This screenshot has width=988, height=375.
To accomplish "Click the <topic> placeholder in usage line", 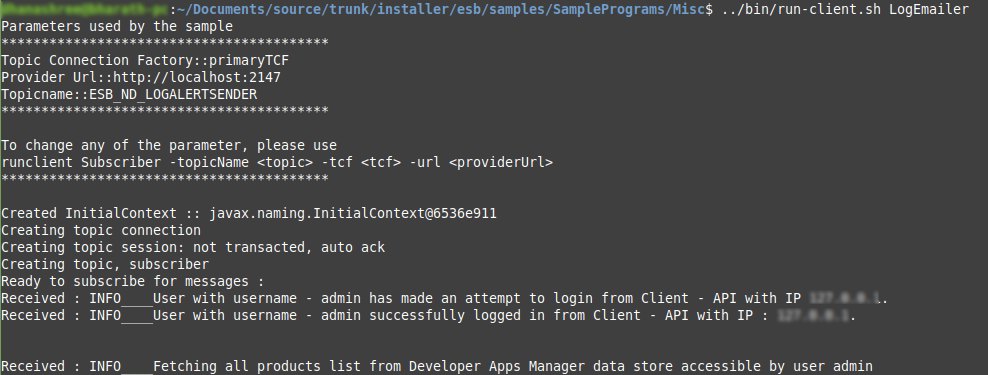I will [285, 163].
